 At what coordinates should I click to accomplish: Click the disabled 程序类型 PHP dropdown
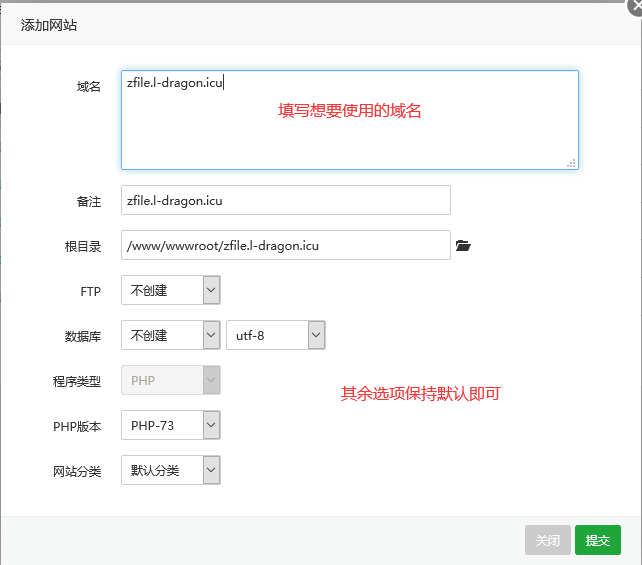170,380
